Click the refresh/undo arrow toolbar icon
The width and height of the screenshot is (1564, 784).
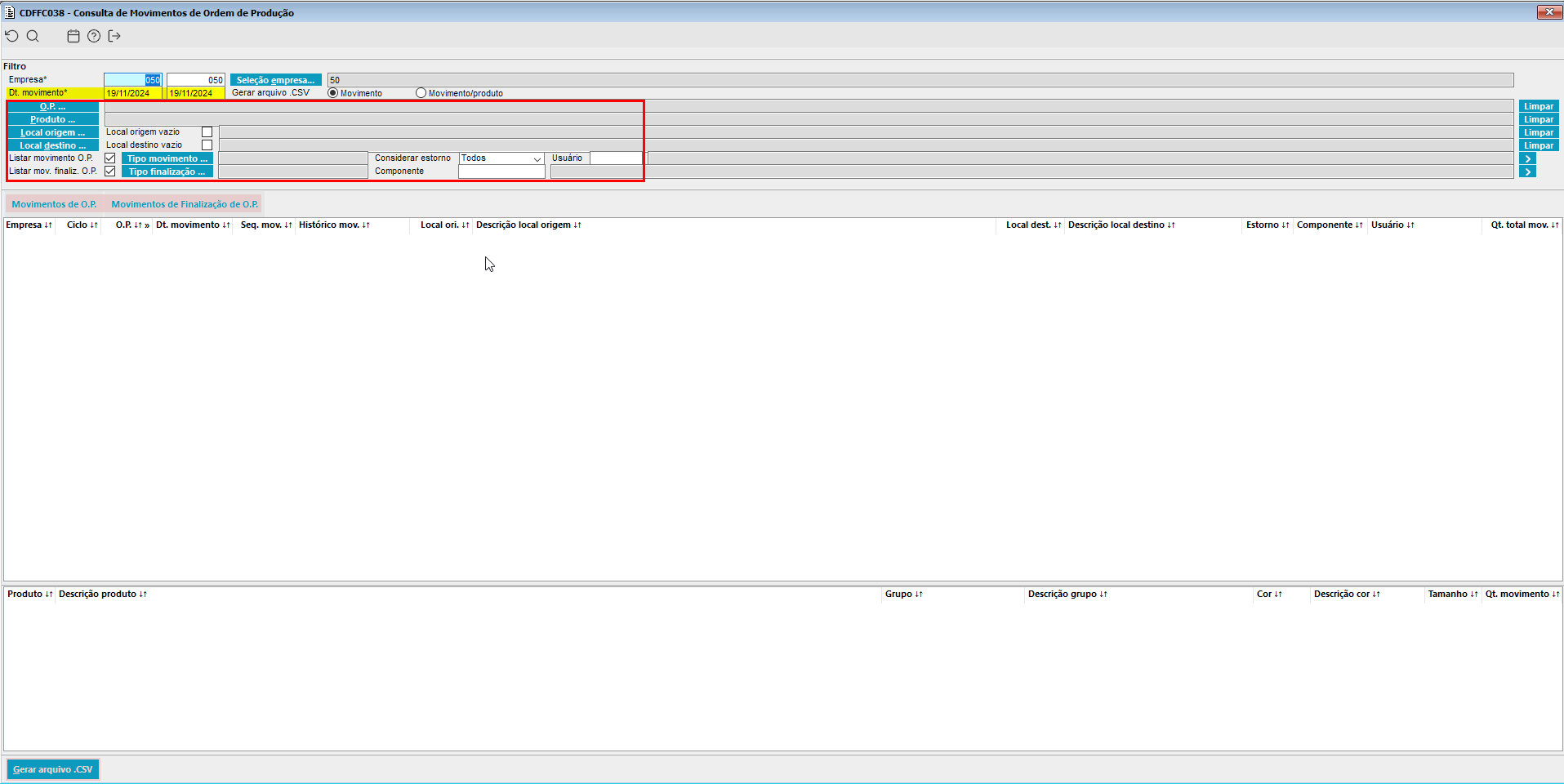pyautogui.click(x=11, y=36)
